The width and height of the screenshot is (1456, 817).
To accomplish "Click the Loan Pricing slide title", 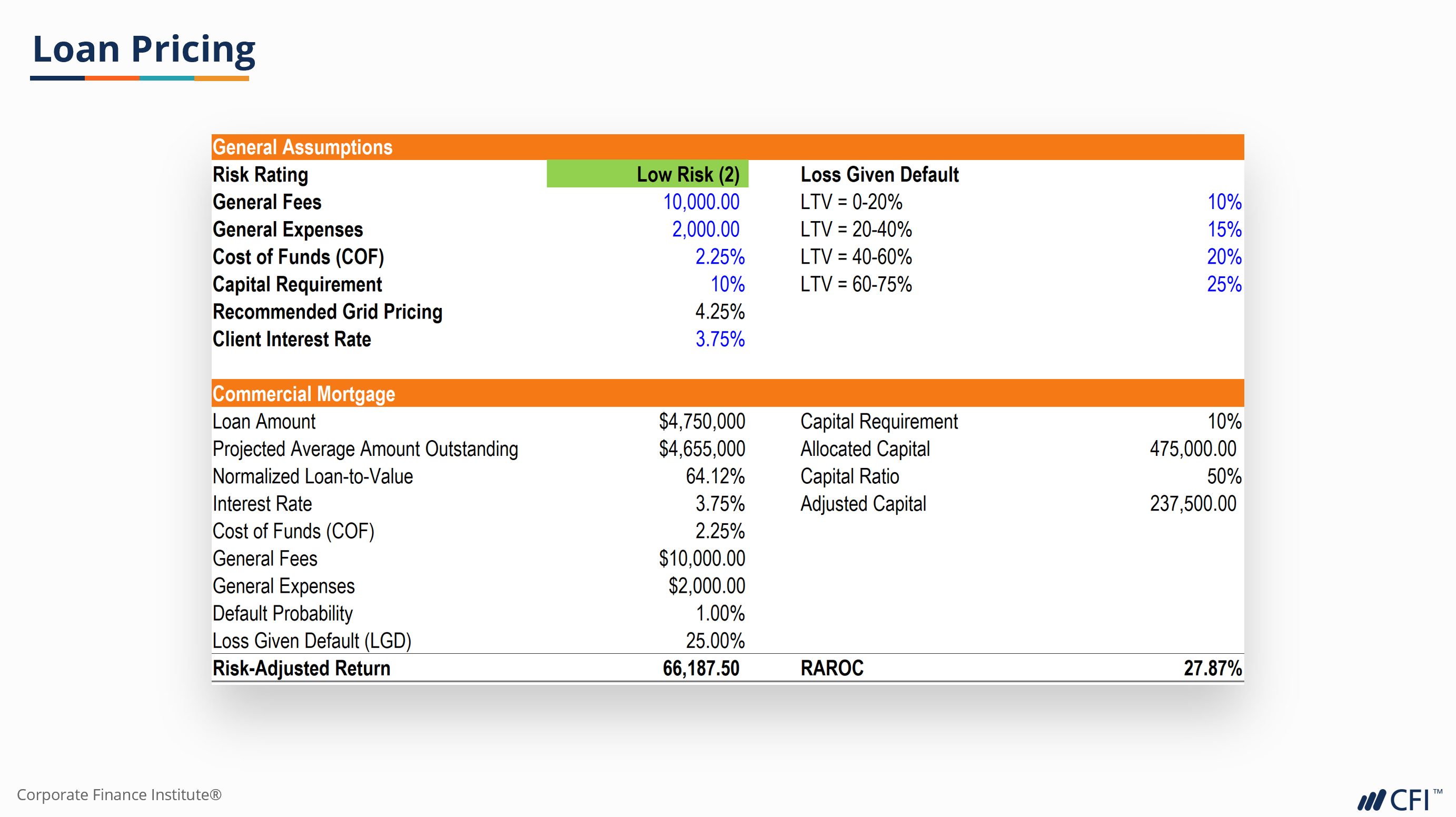I will (144, 49).
